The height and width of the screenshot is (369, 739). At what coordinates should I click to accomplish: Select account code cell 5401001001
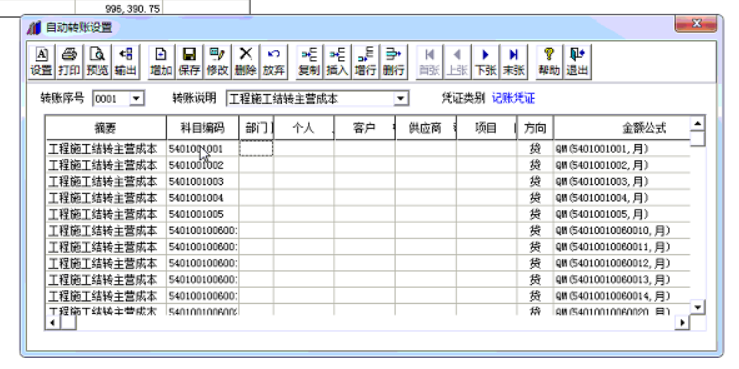(203, 149)
